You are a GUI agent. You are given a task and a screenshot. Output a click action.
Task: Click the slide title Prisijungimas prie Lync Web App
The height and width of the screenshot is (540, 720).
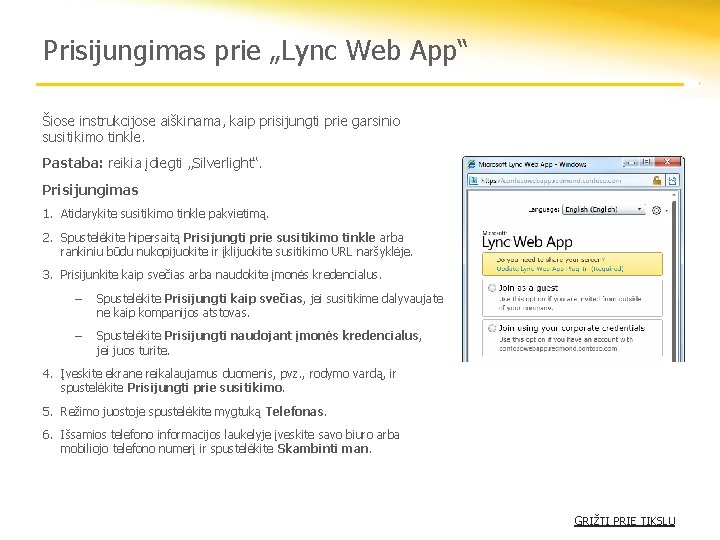coord(255,51)
